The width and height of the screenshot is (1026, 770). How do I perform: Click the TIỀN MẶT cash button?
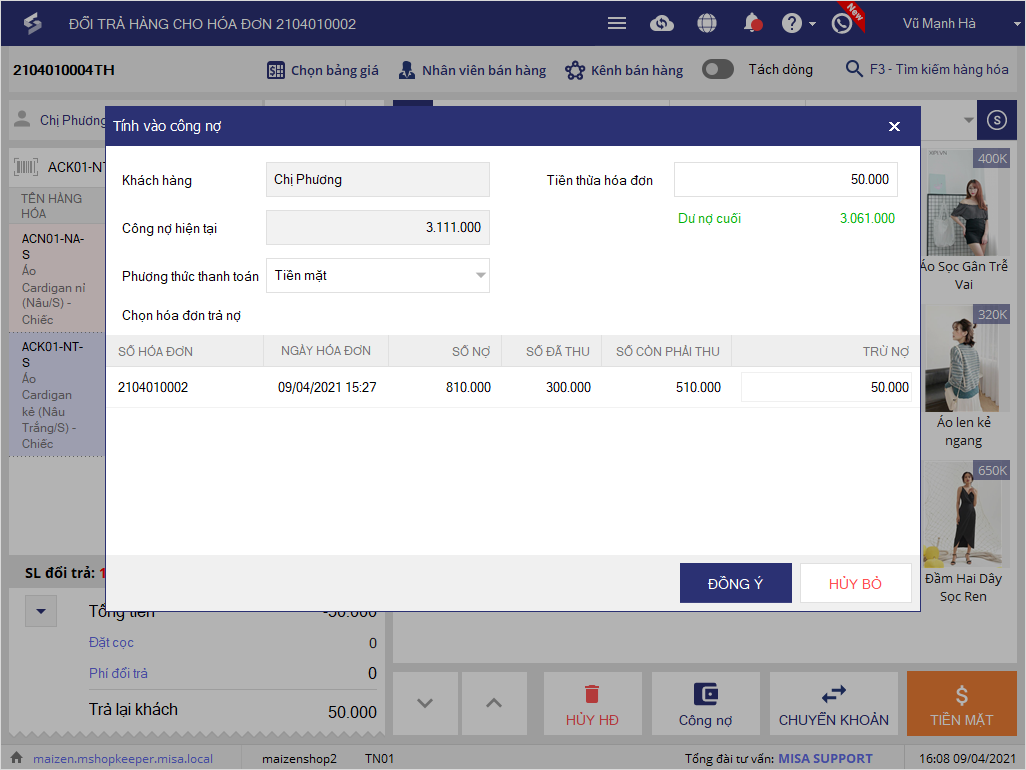961,703
